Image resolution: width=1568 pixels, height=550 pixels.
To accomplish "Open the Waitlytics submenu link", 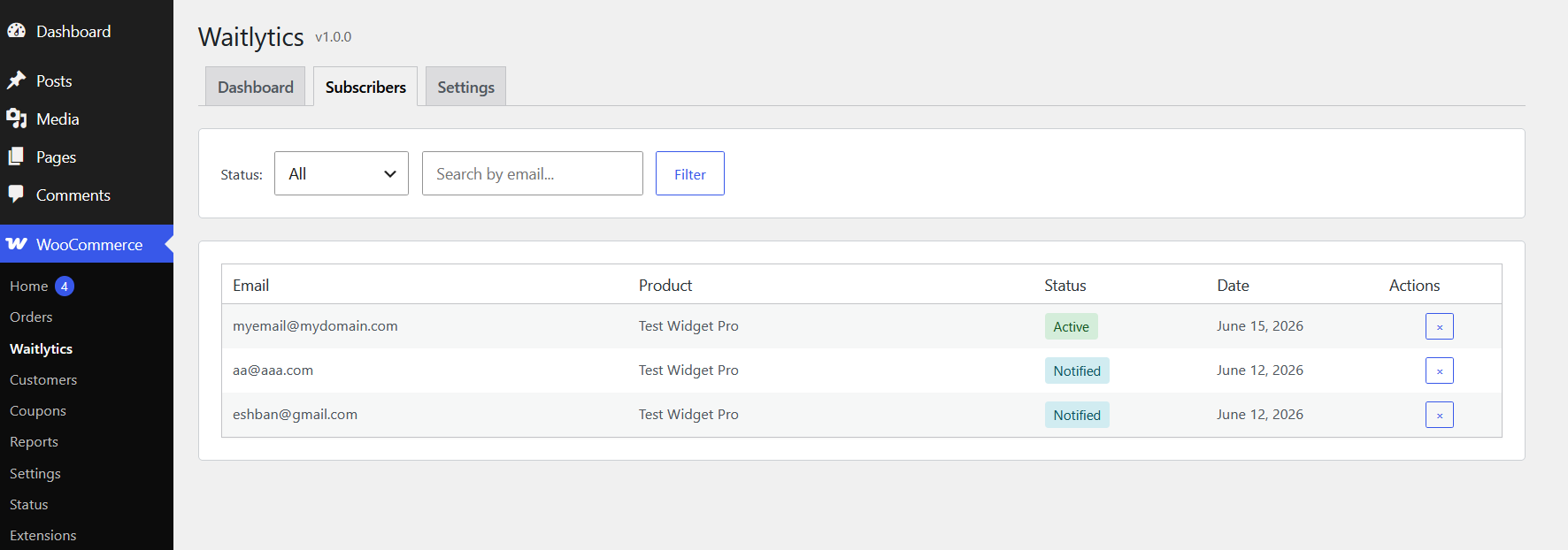I will (41, 348).
